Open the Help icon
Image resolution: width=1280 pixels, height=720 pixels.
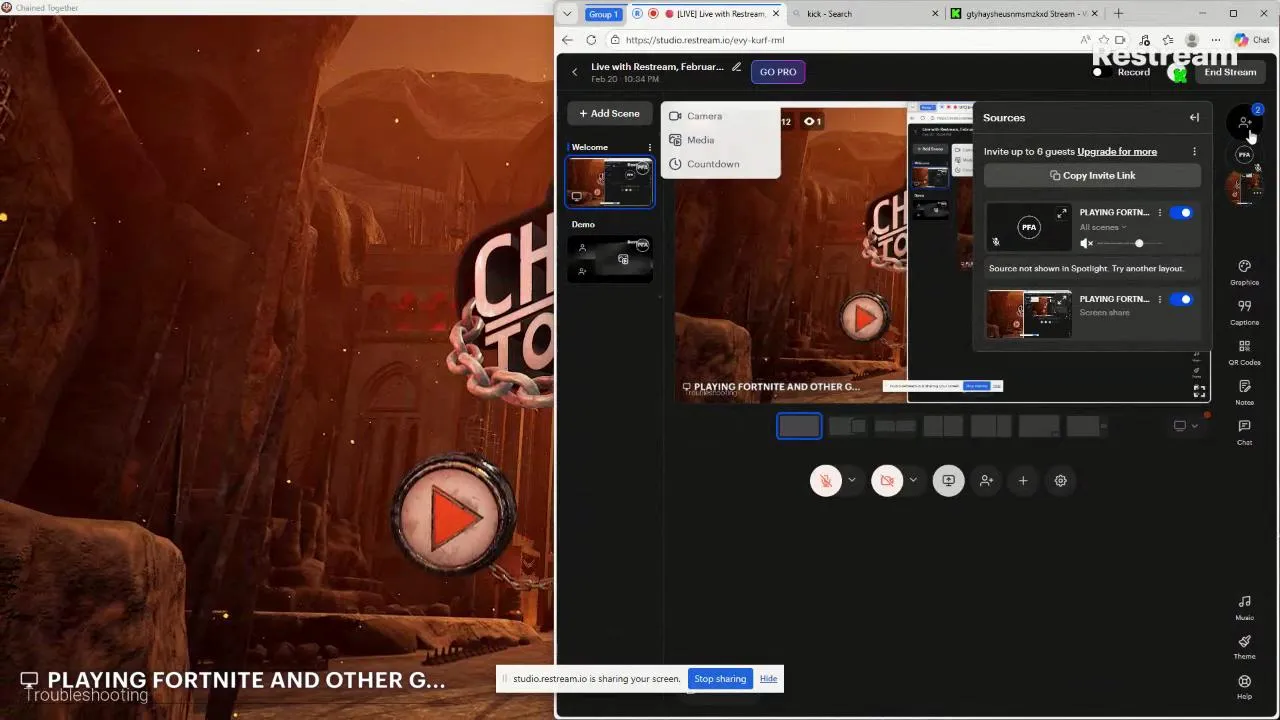coord(1244,687)
